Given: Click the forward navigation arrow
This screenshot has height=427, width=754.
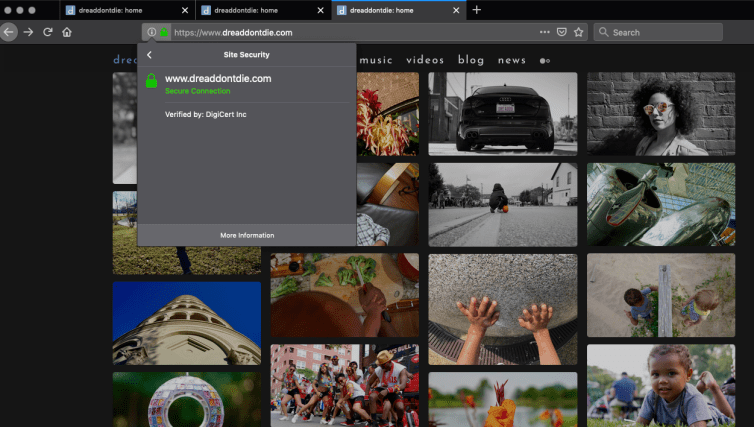Looking at the screenshot, I should coord(29,32).
